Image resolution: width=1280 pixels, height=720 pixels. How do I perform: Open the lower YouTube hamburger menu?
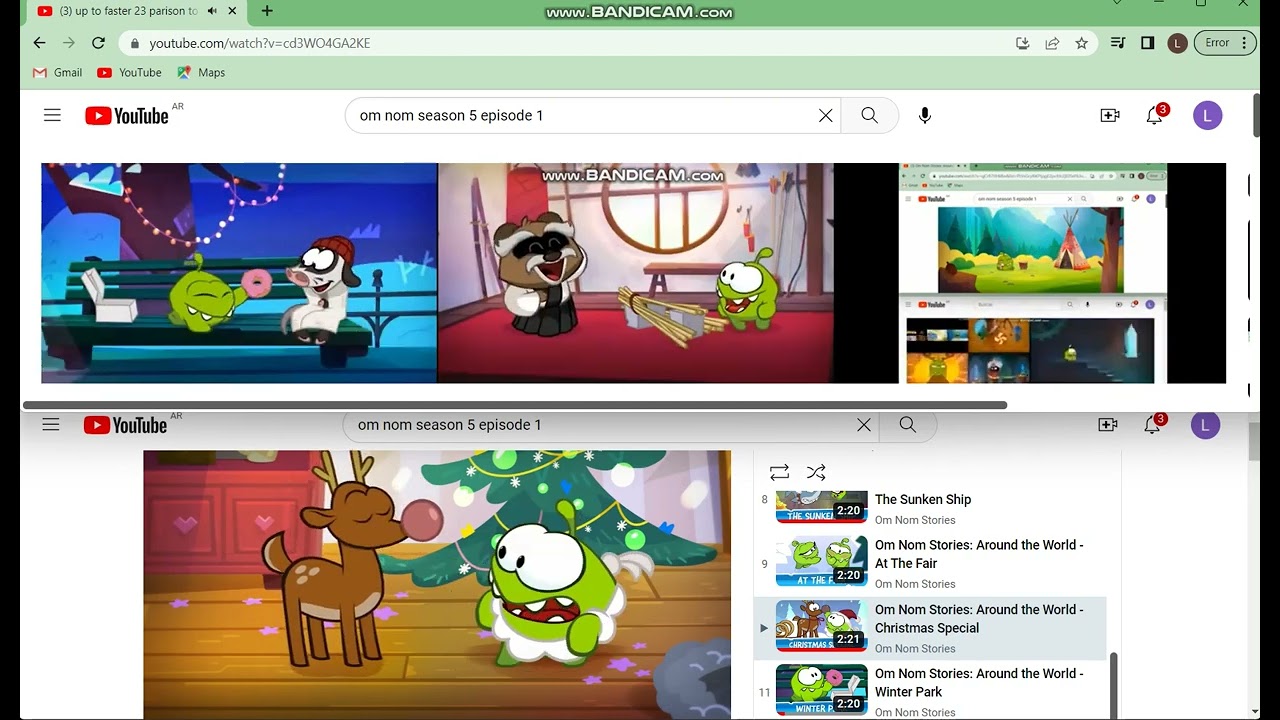pos(51,425)
